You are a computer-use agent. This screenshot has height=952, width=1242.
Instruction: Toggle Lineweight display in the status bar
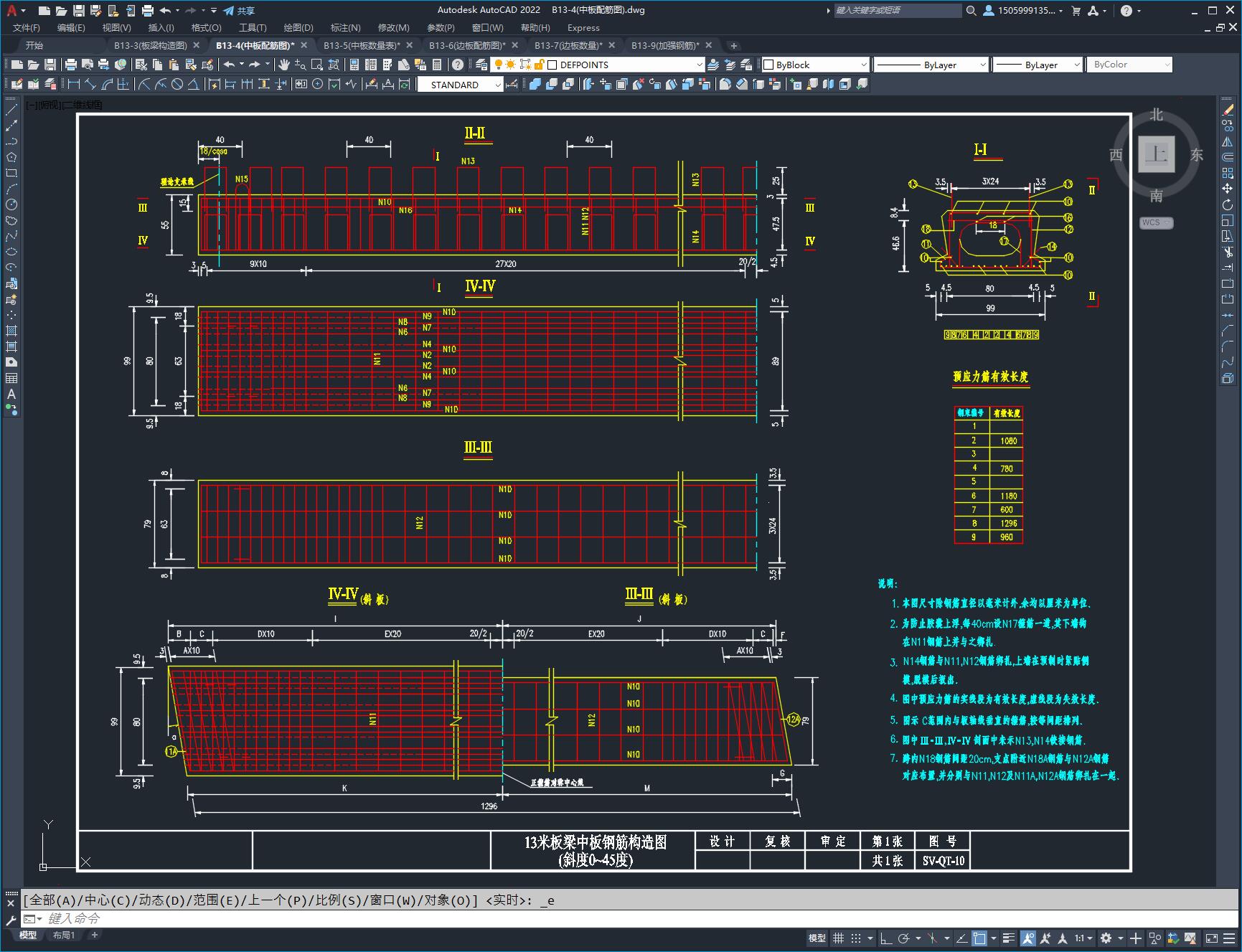pos(1009,938)
